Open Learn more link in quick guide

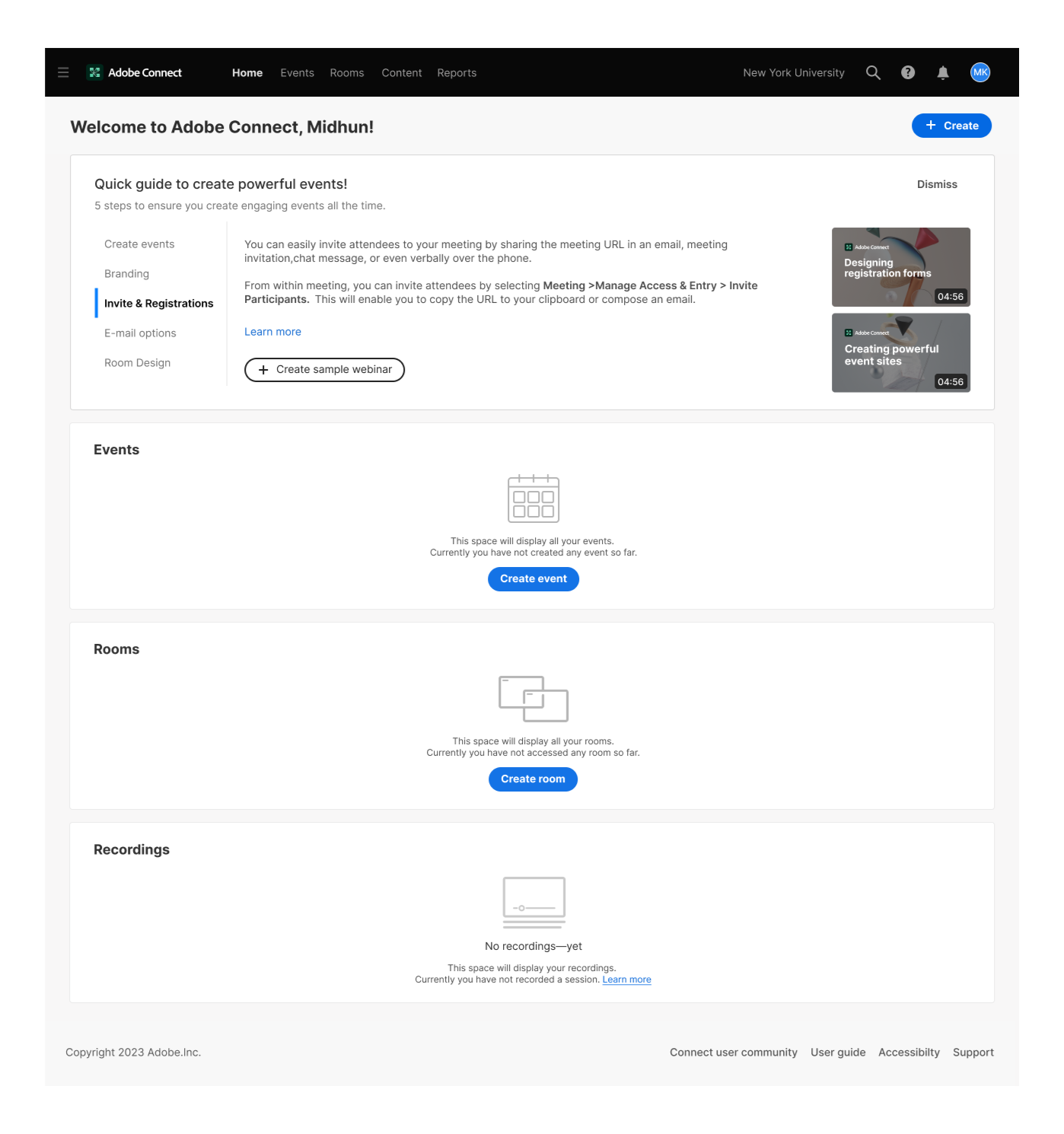click(272, 332)
